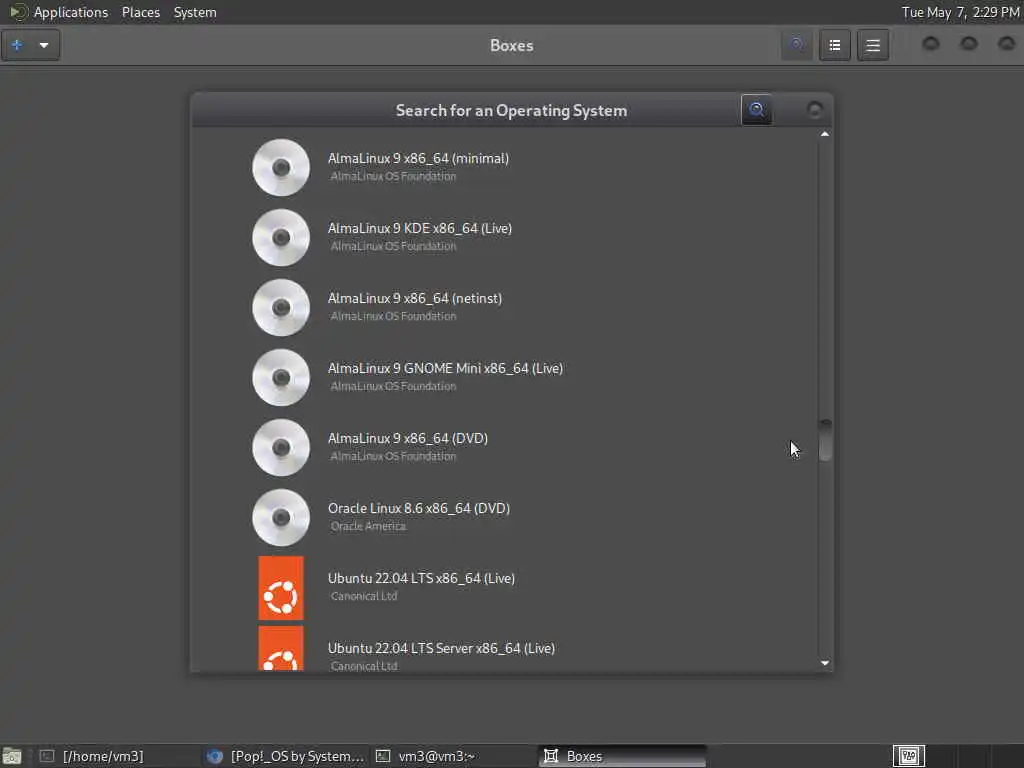Choose Ubuntu 22.04 LTS Server x86_64 (Live) text
Image resolution: width=1024 pixels, height=768 pixels.
pyautogui.click(x=441, y=648)
